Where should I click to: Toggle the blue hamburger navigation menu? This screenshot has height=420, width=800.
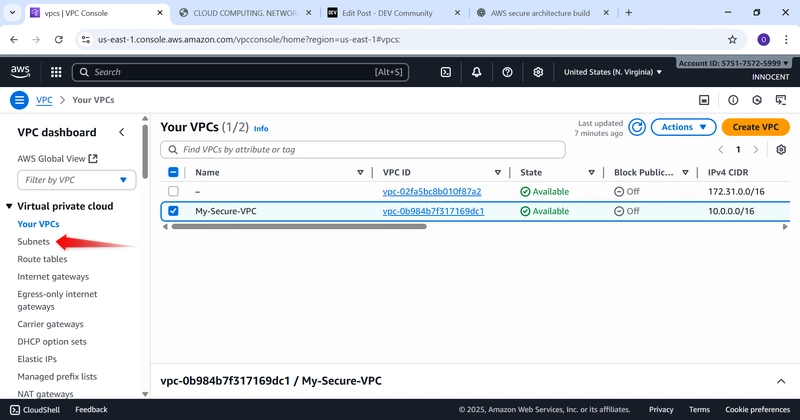tap(19, 100)
